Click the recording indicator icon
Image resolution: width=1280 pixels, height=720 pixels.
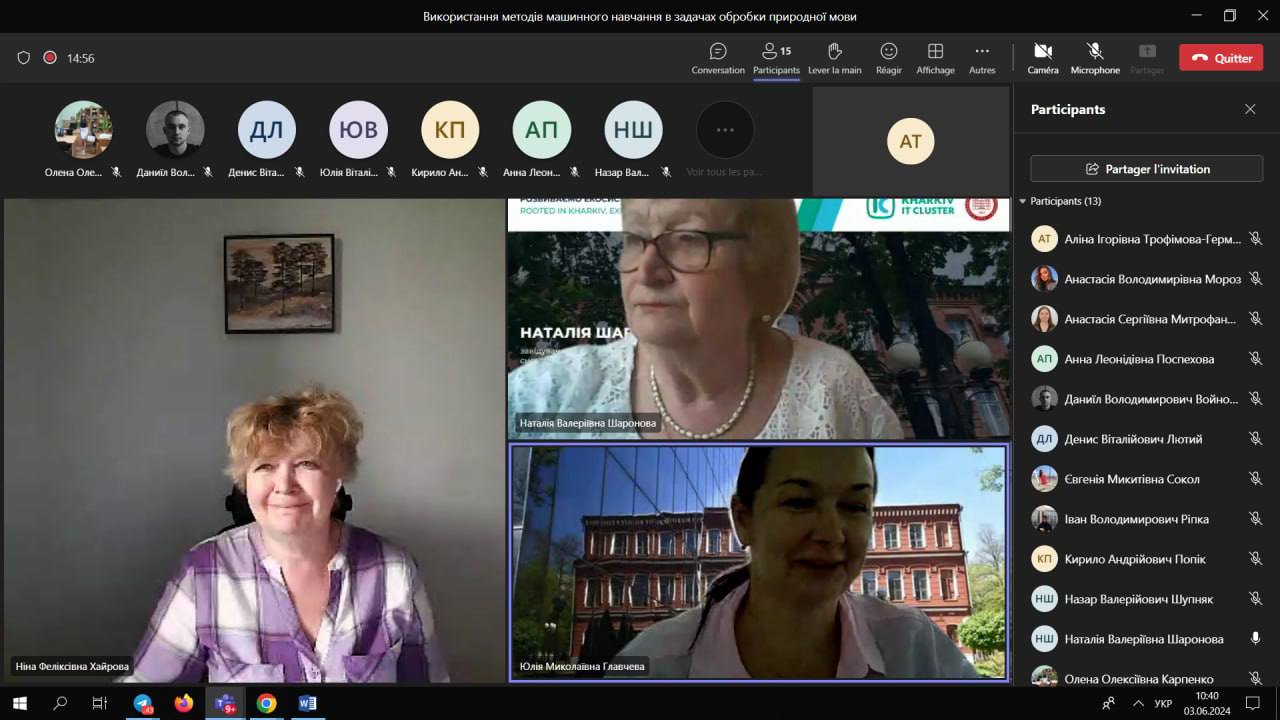pos(50,58)
